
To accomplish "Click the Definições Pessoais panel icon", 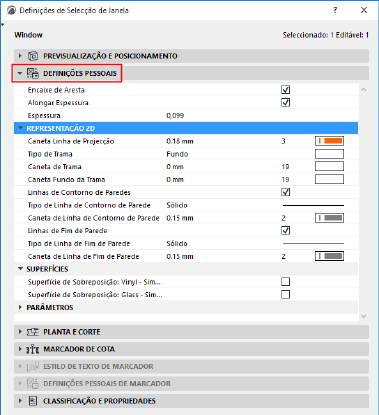I will click(33, 73).
